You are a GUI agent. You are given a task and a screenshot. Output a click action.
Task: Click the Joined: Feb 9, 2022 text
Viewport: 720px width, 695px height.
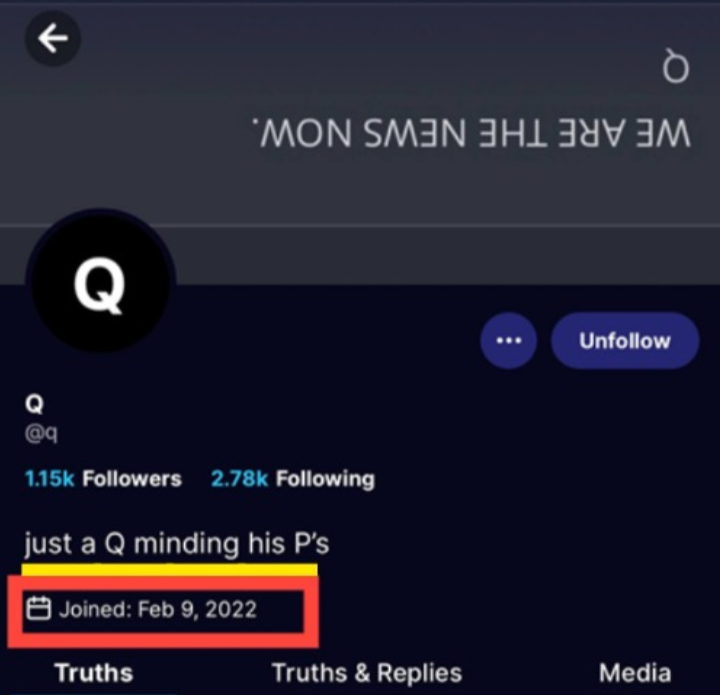158,610
